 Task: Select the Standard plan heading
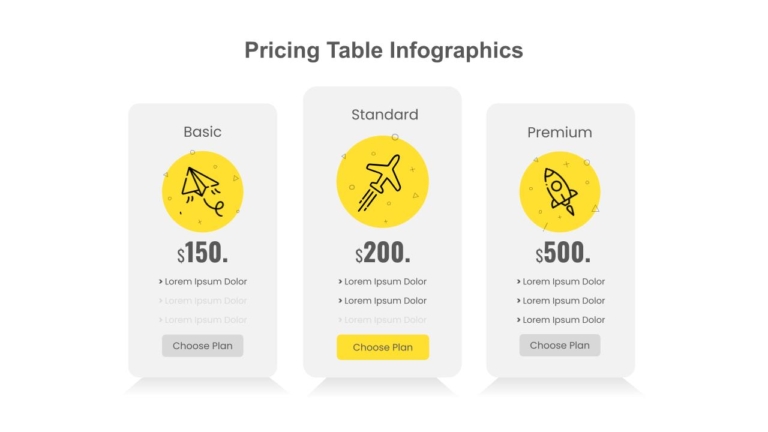tap(384, 115)
